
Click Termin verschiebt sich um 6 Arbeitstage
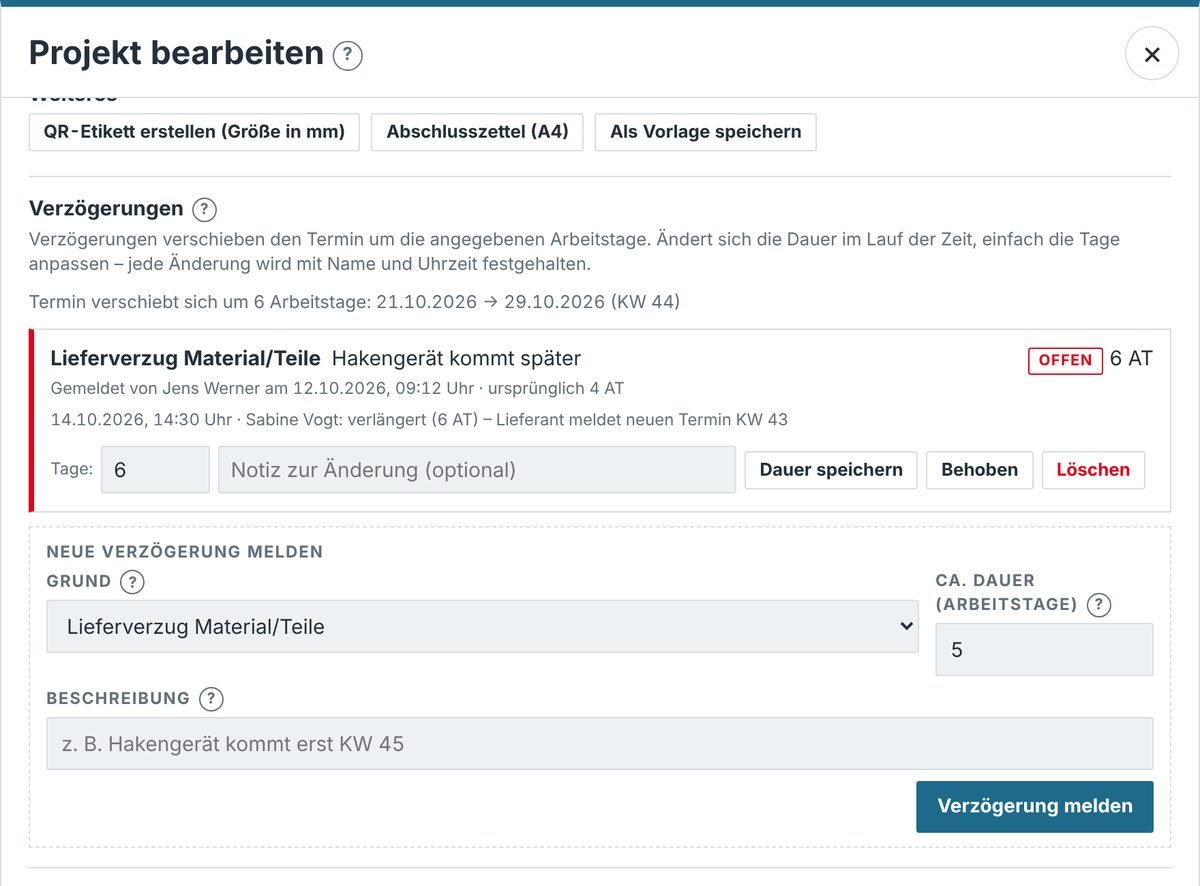[354, 302]
